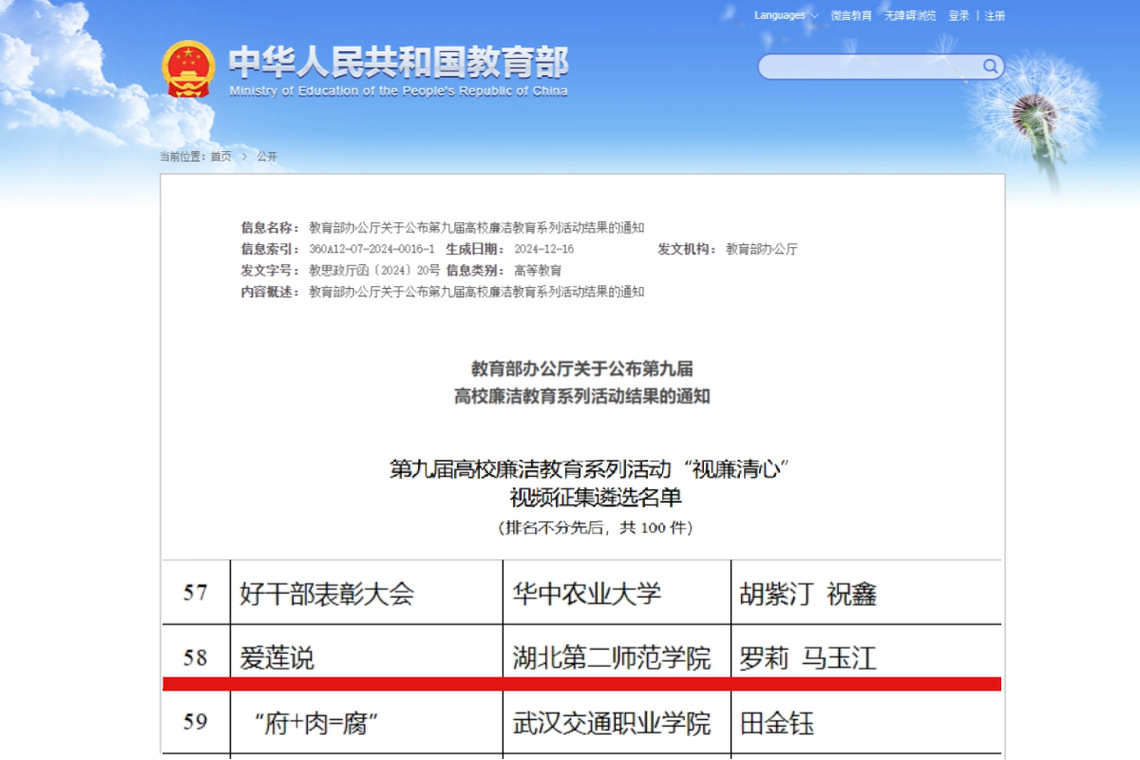Click the 中华人民共和国教育部 site title
This screenshot has width=1140, height=760.
[398, 64]
